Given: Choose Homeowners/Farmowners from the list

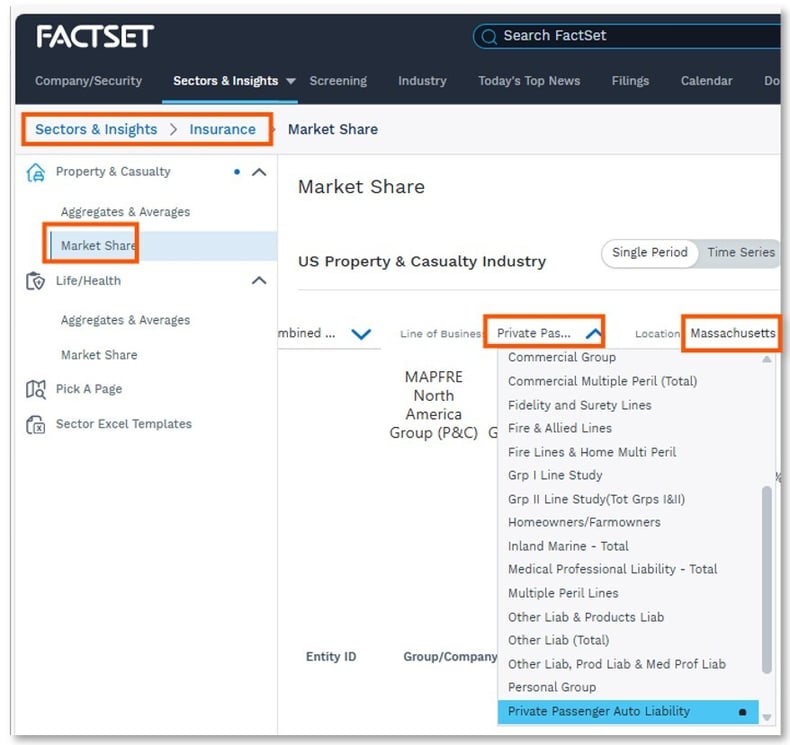Looking at the screenshot, I should (584, 522).
